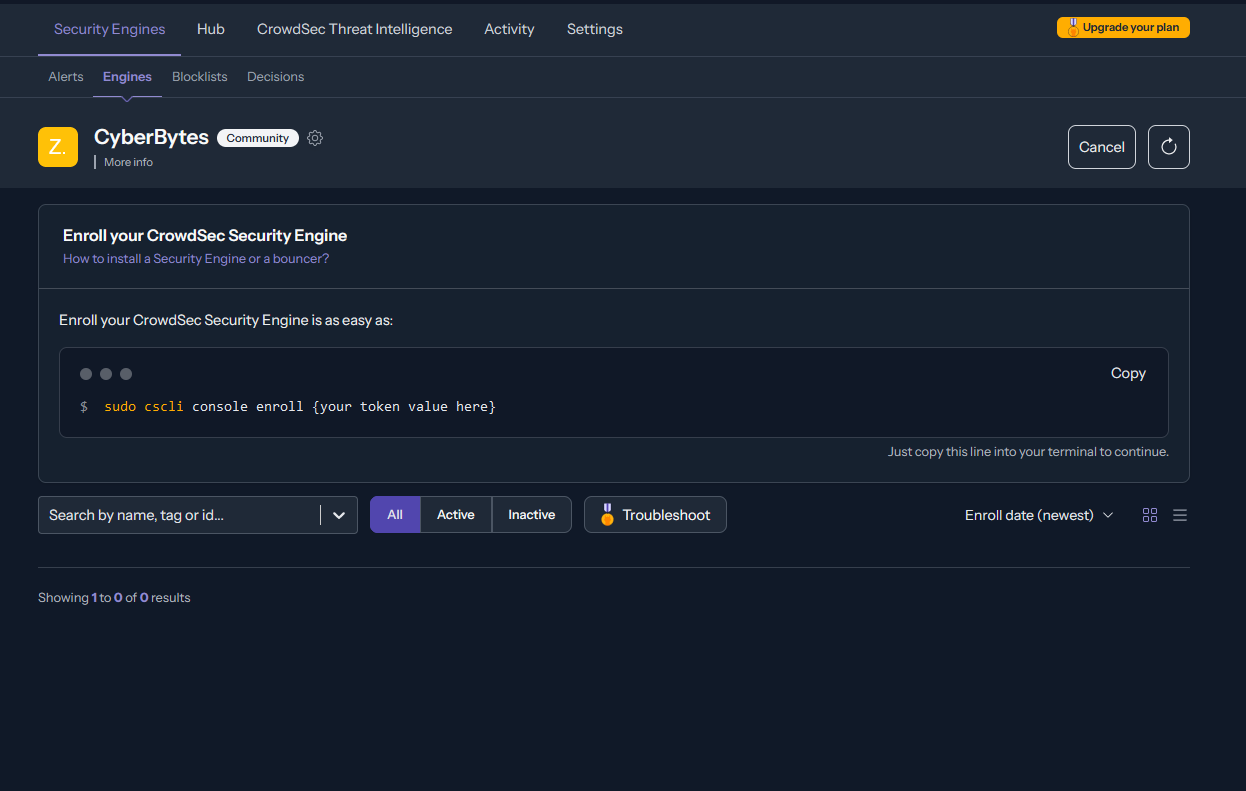
Task: Show More info under CyberBytes
Action: (128, 162)
